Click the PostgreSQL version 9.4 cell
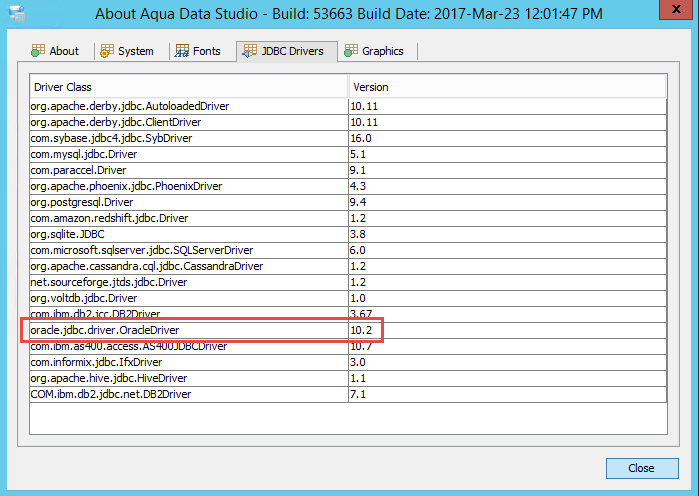Image resolution: width=699 pixels, height=496 pixels. (507, 202)
